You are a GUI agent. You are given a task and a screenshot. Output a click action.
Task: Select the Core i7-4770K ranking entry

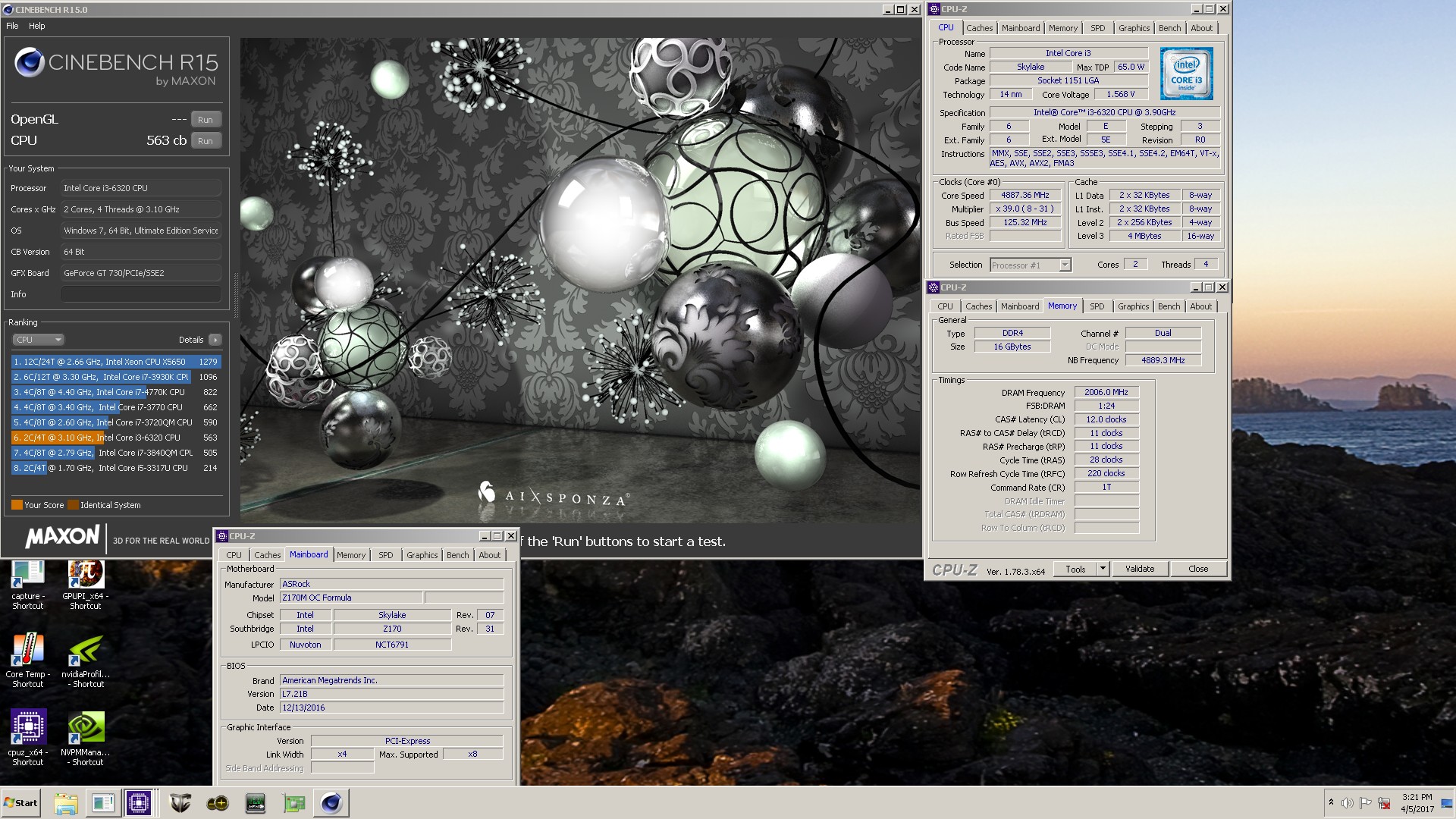point(116,392)
